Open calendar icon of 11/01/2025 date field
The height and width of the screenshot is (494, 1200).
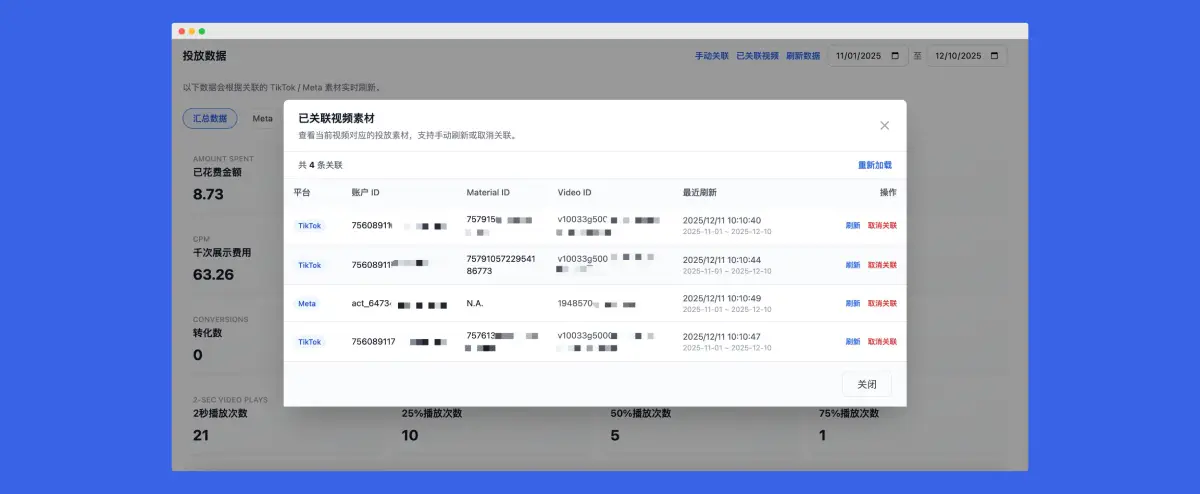coord(894,56)
